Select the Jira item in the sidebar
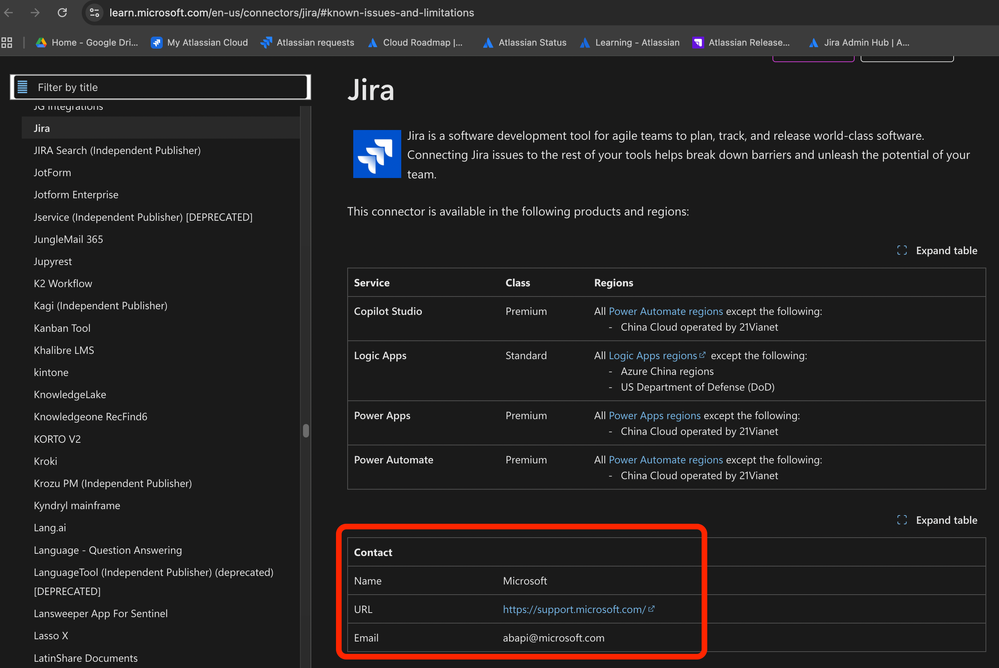Screen dimensions: 999x668 click(42, 128)
